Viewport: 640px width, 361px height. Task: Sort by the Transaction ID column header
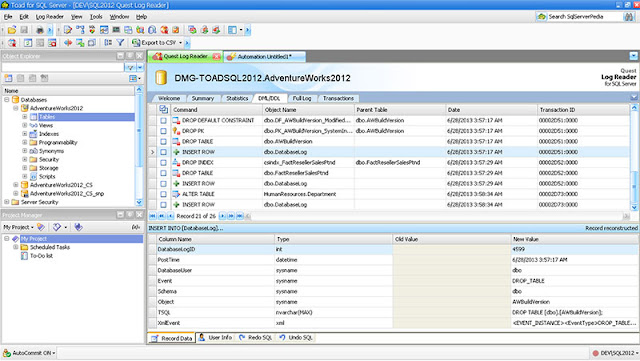(x=583, y=109)
